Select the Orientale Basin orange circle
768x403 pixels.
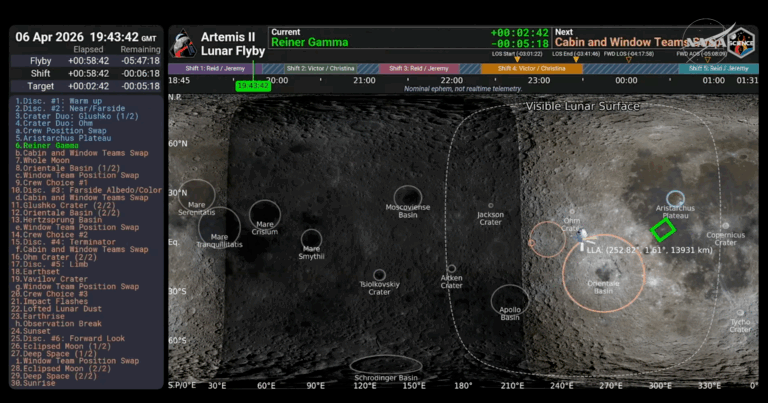click(602, 270)
